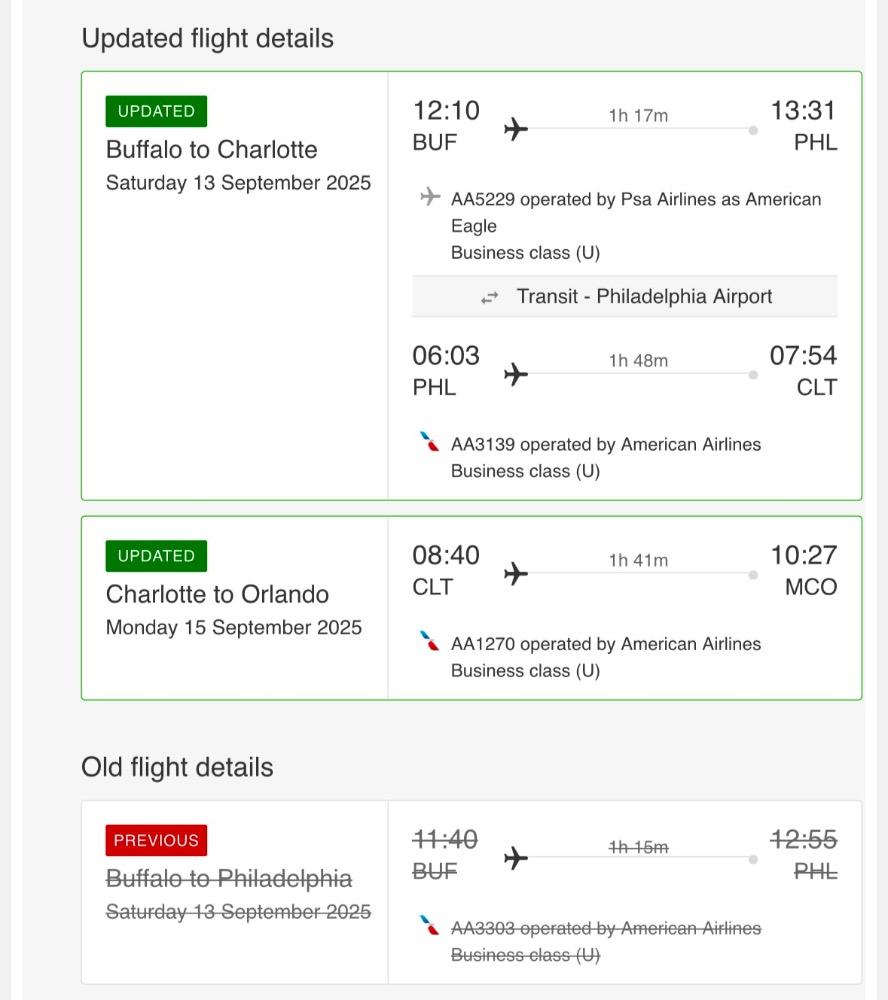Click the Old flight details heading
This screenshot has width=888, height=1000.
(x=177, y=767)
